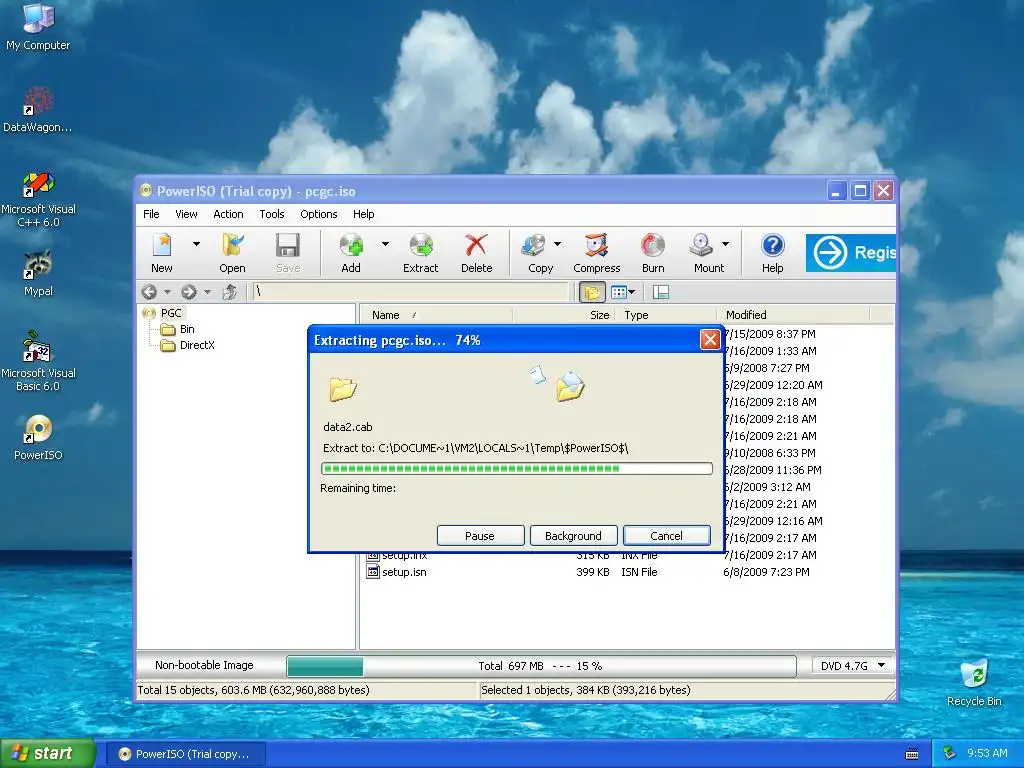
Task: Open the Forward history dropdown arrow
Action: pyautogui.click(x=207, y=292)
